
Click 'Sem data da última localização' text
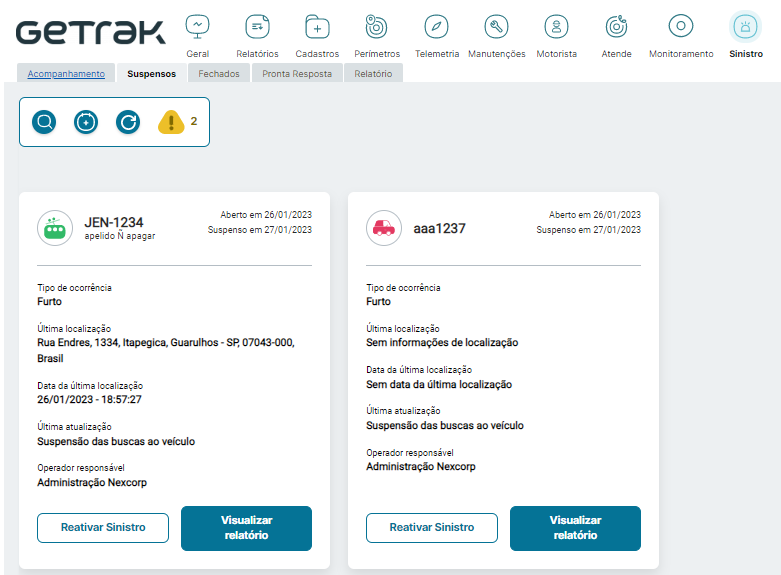439,385
